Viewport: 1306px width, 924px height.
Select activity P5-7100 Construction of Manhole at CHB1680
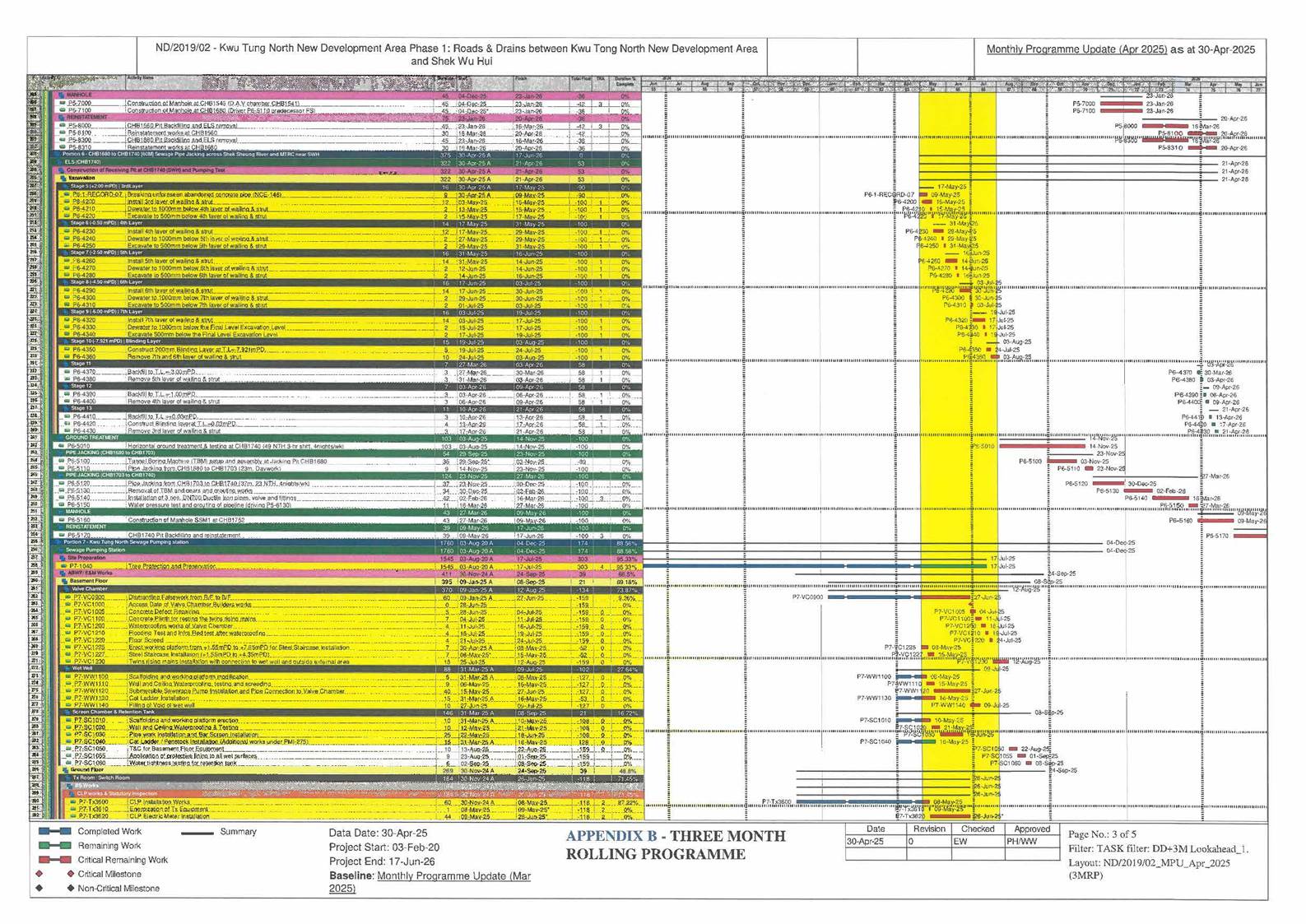347,110
